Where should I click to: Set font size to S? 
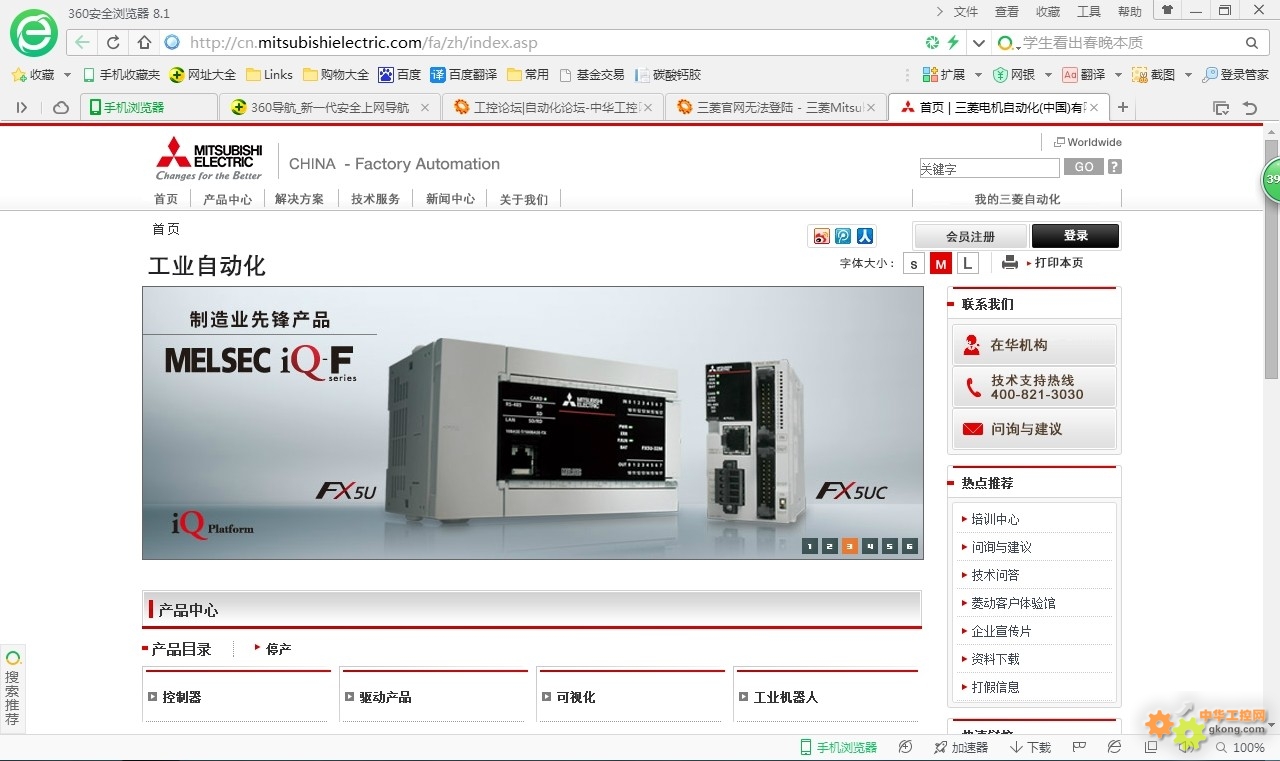pyautogui.click(x=913, y=263)
